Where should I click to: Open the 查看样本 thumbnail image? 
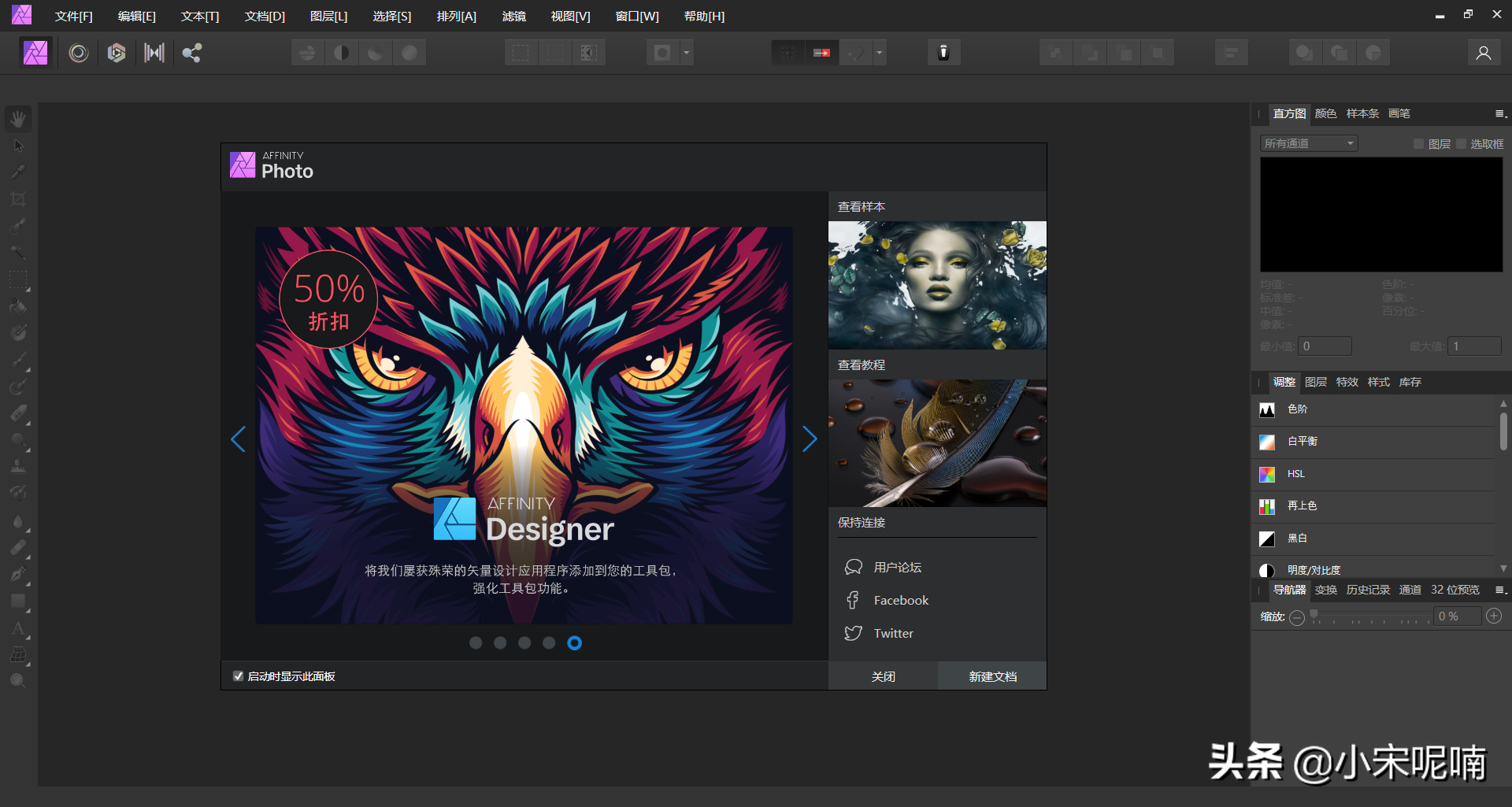(937, 285)
